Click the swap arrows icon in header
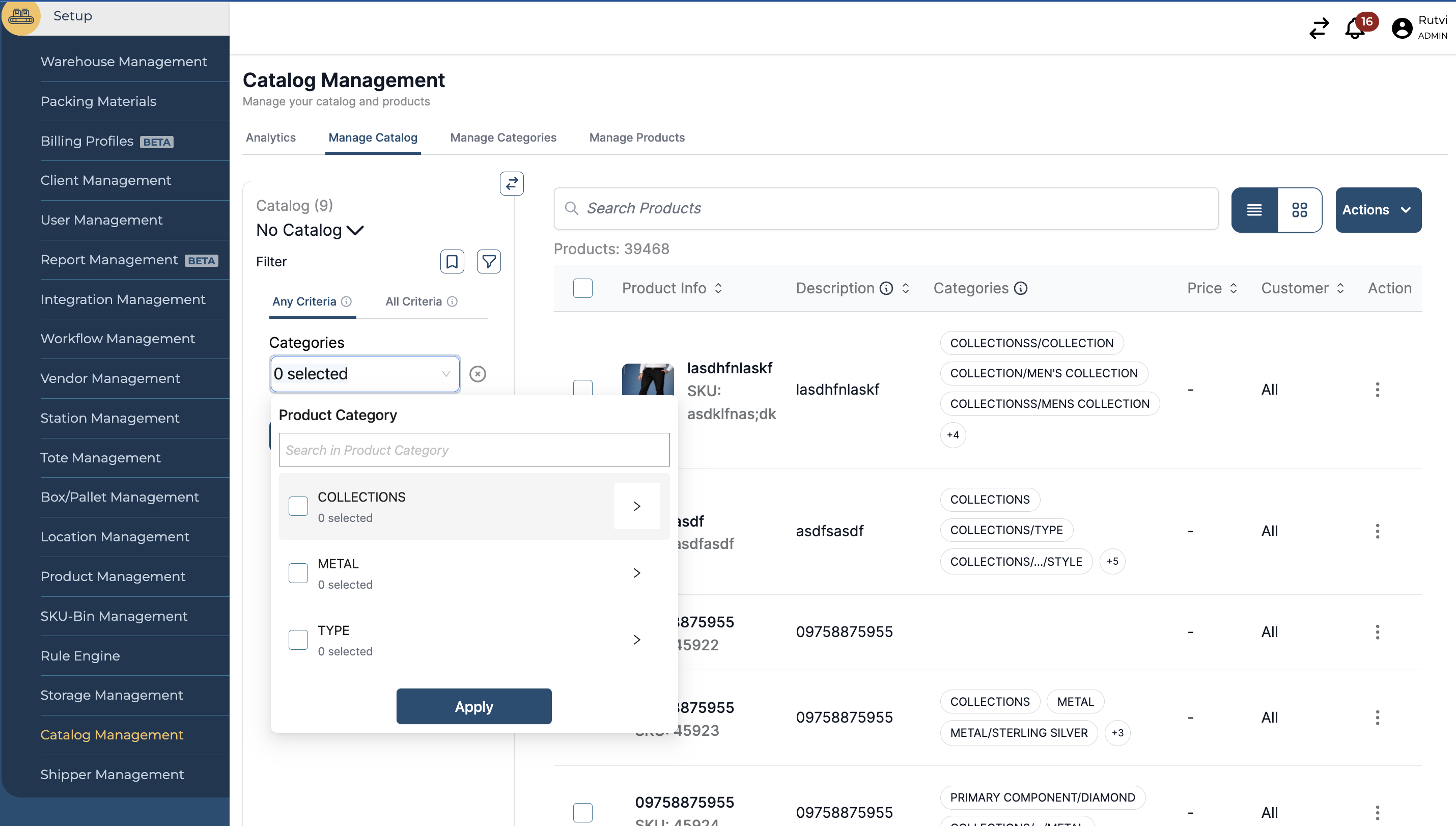The height and width of the screenshot is (826, 1456). (1319, 28)
